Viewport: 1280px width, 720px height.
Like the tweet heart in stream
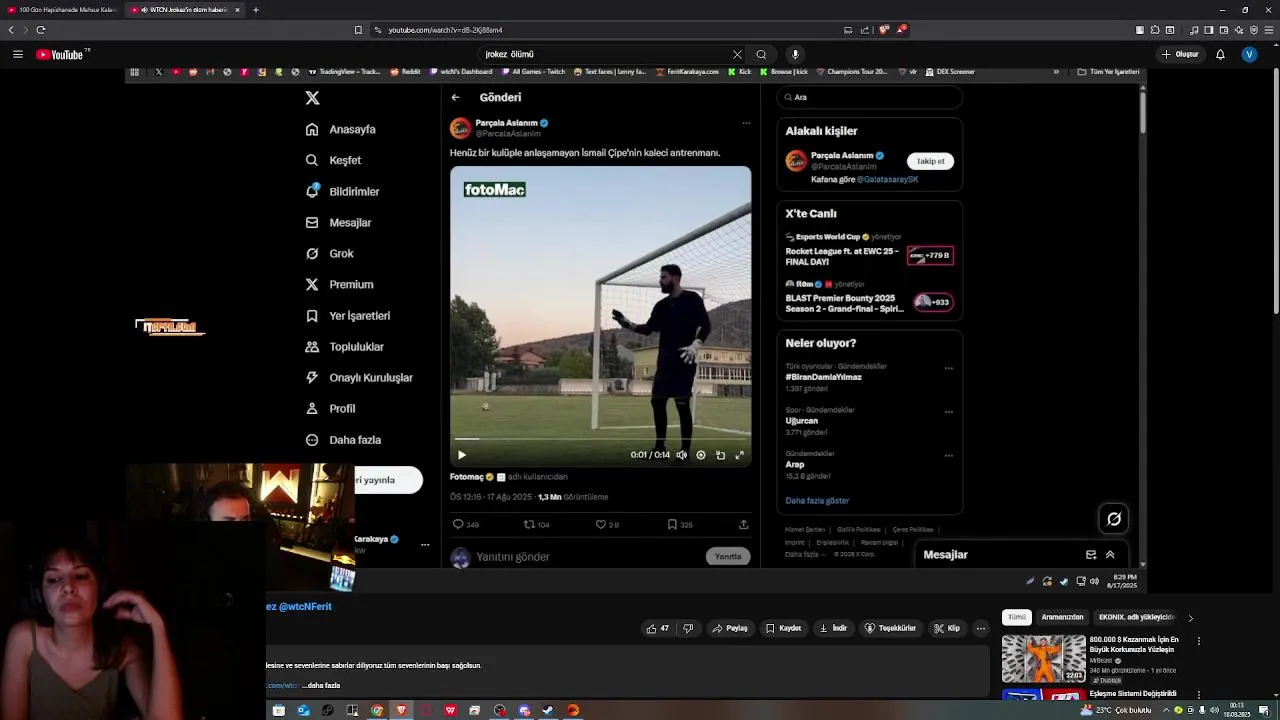pyautogui.click(x=601, y=524)
